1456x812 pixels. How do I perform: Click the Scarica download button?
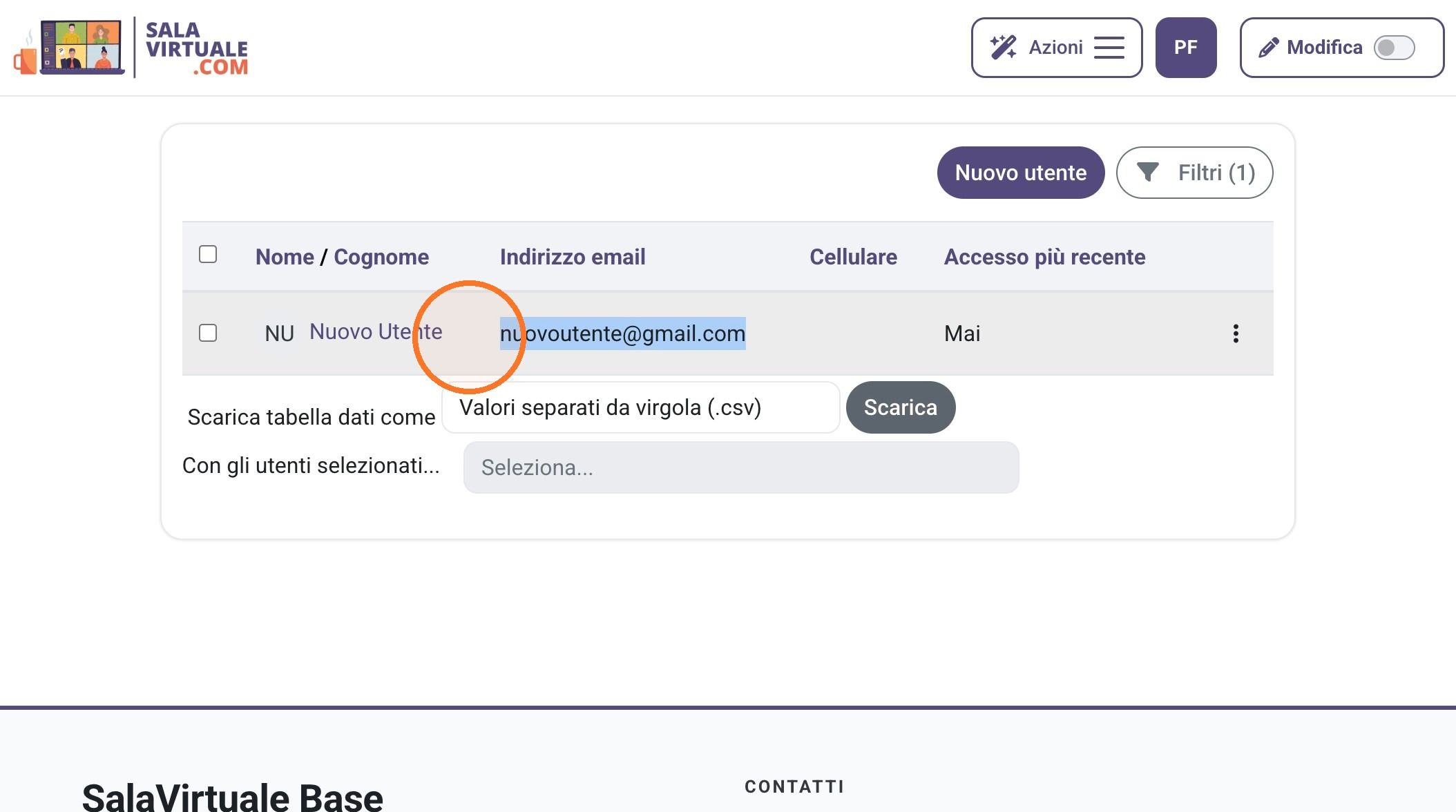(x=900, y=407)
